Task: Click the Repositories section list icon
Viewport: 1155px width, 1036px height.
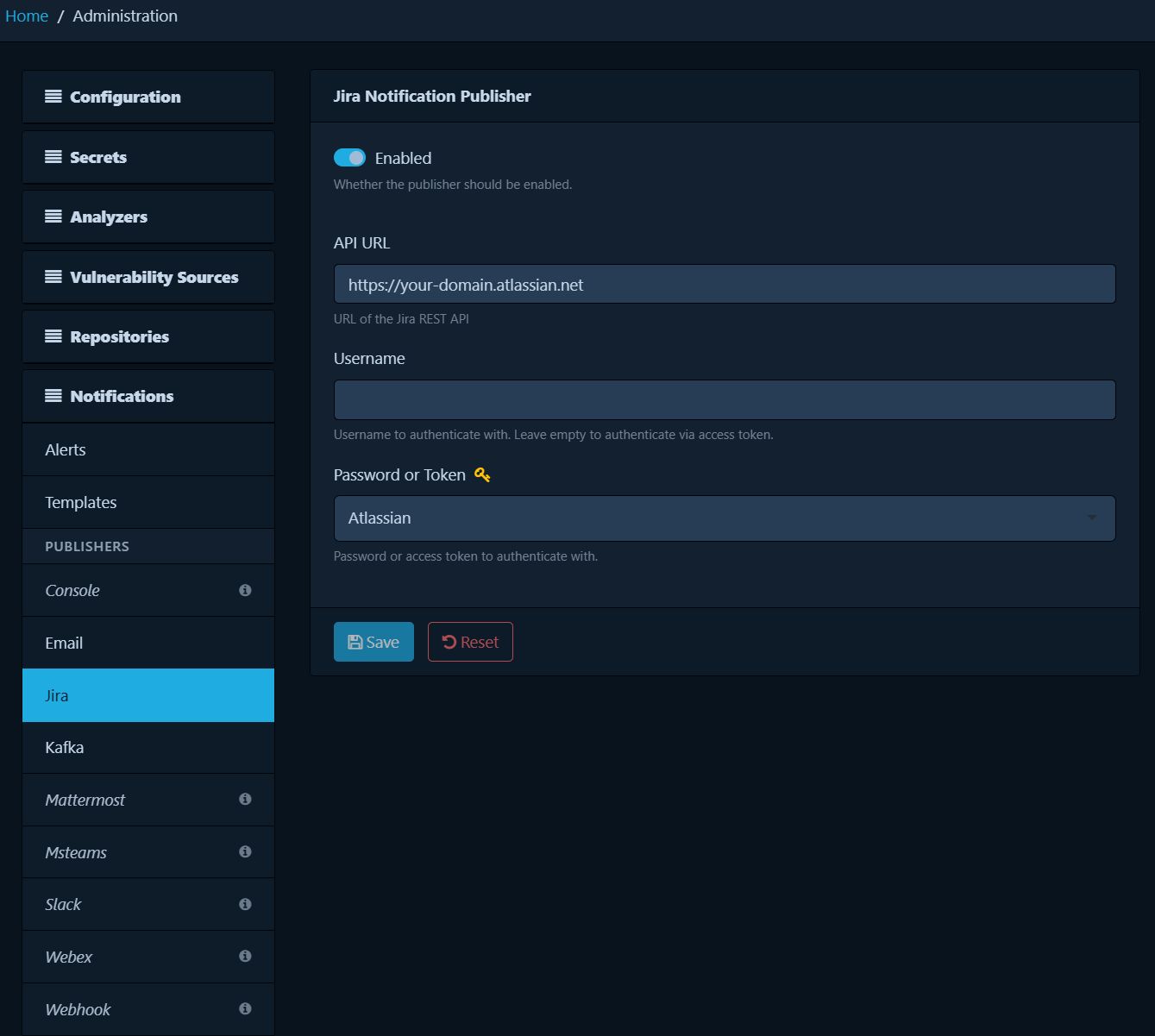Action: pyautogui.click(x=53, y=336)
